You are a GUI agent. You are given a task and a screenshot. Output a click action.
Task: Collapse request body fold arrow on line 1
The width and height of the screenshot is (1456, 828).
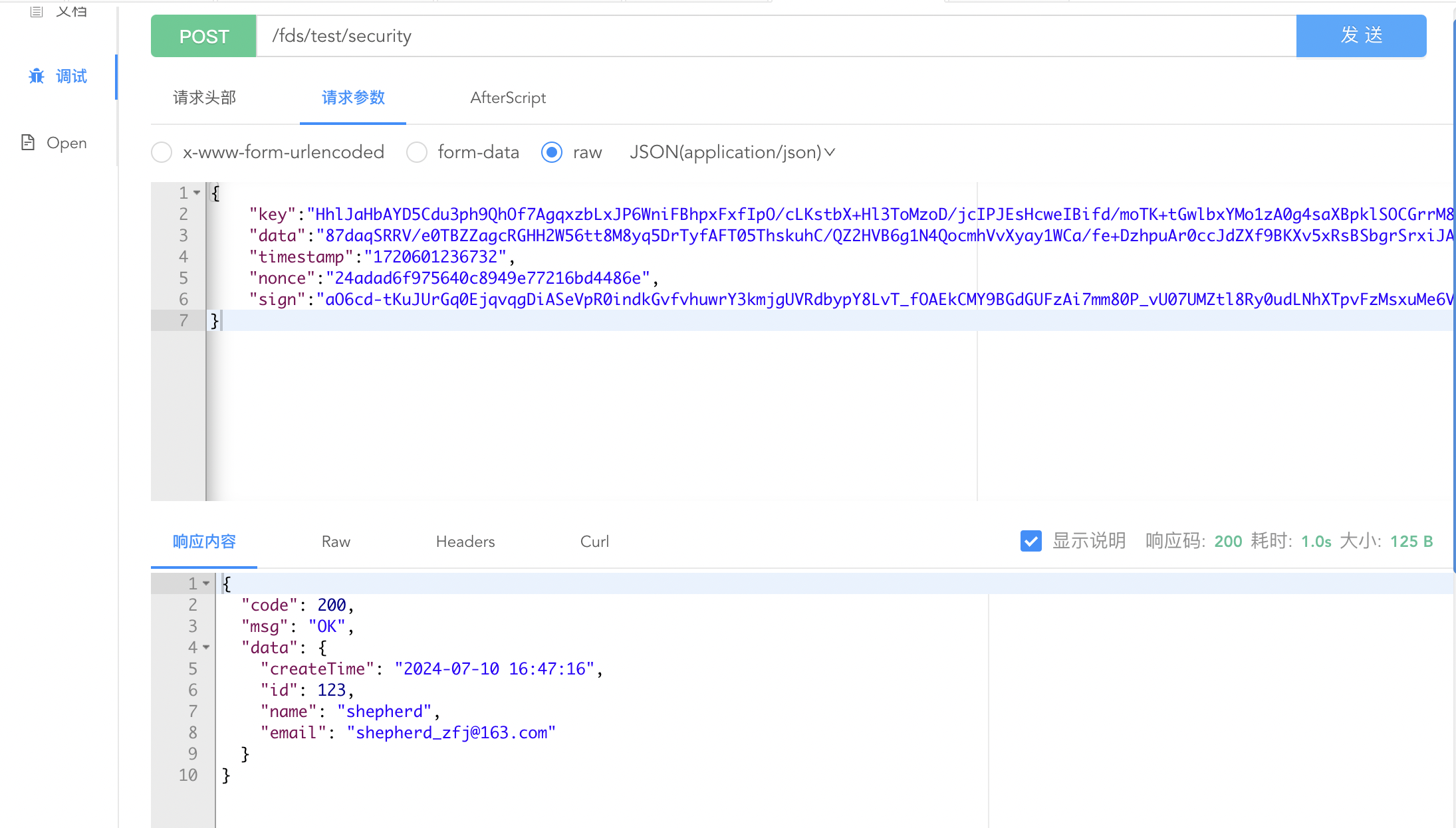click(197, 193)
